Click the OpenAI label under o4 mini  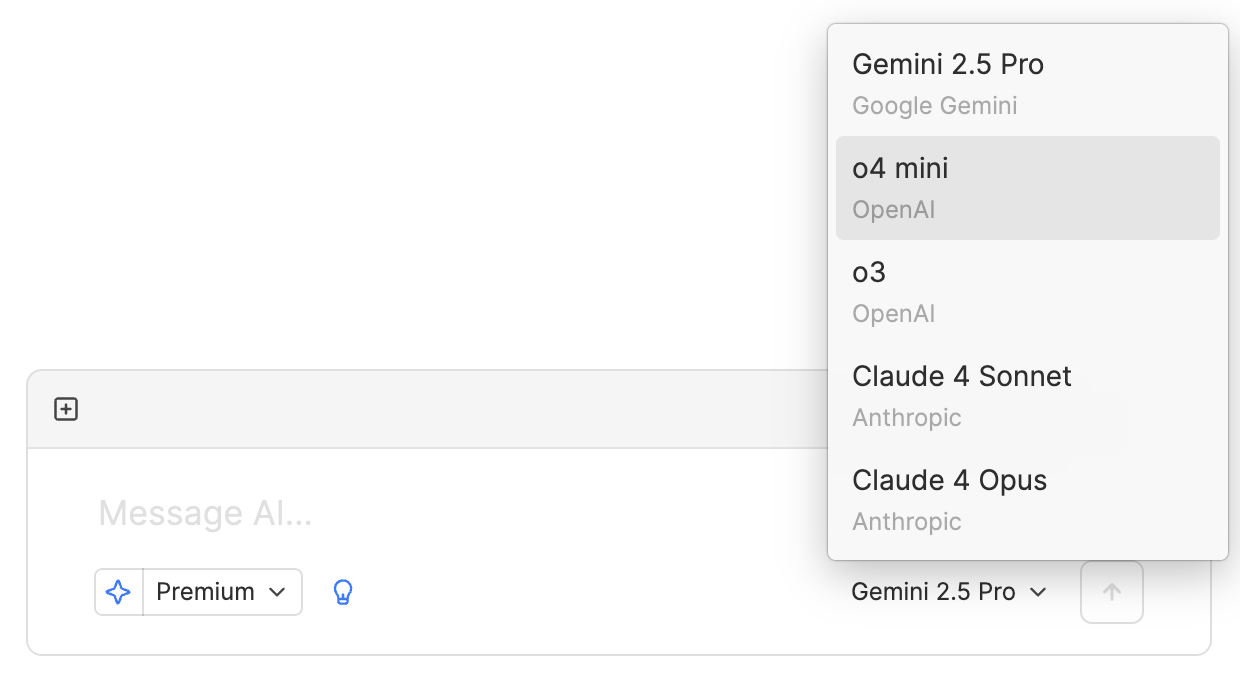(x=893, y=210)
